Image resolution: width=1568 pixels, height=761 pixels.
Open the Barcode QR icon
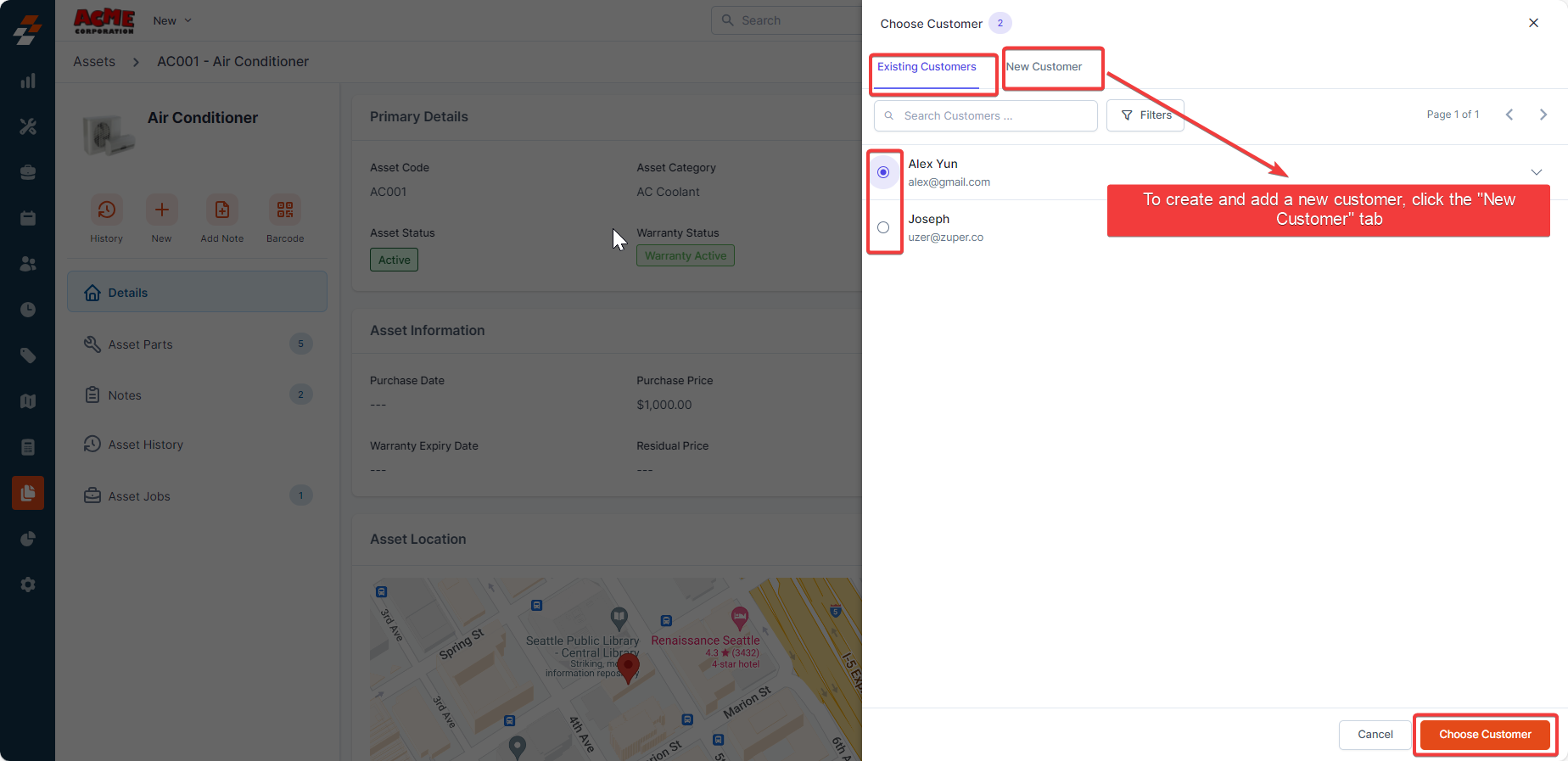point(285,210)
